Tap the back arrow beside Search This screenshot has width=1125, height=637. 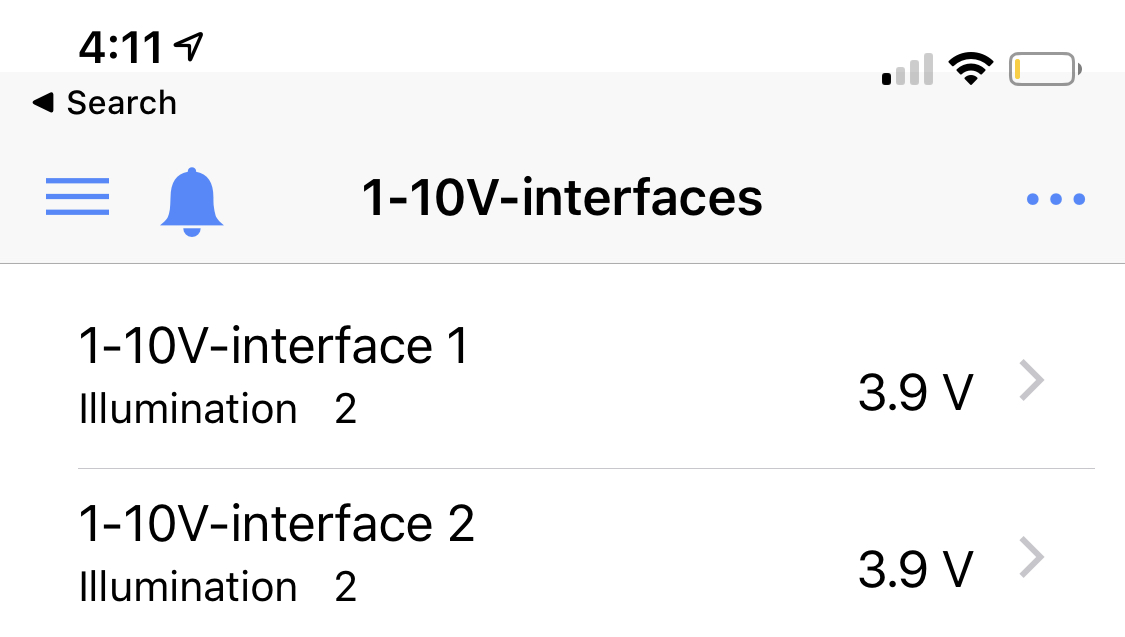pos(43,102)
